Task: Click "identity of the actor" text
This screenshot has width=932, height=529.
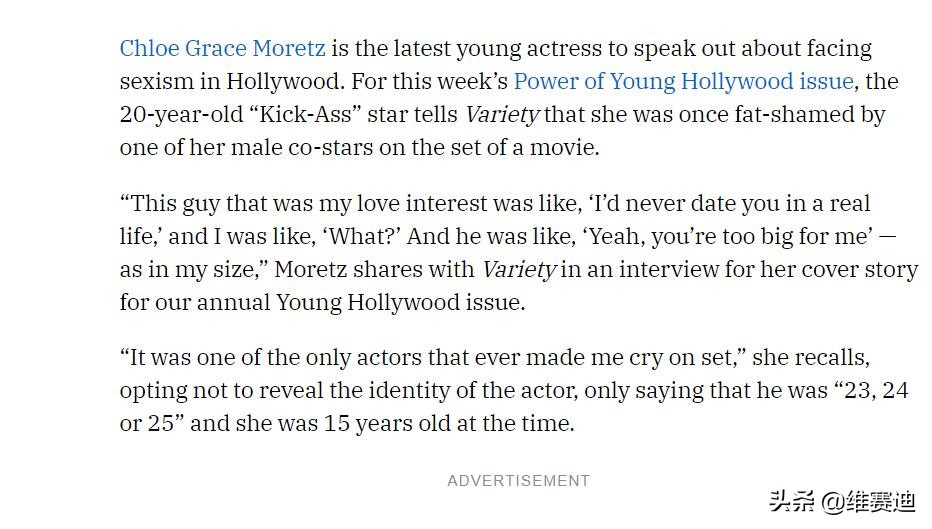Action: [x=472, y=391]
